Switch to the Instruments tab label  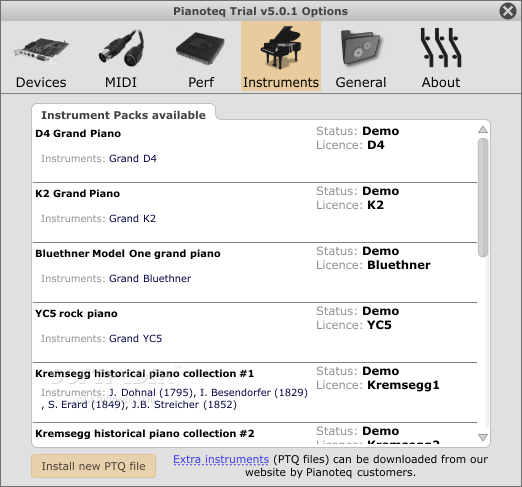[281, 82]
